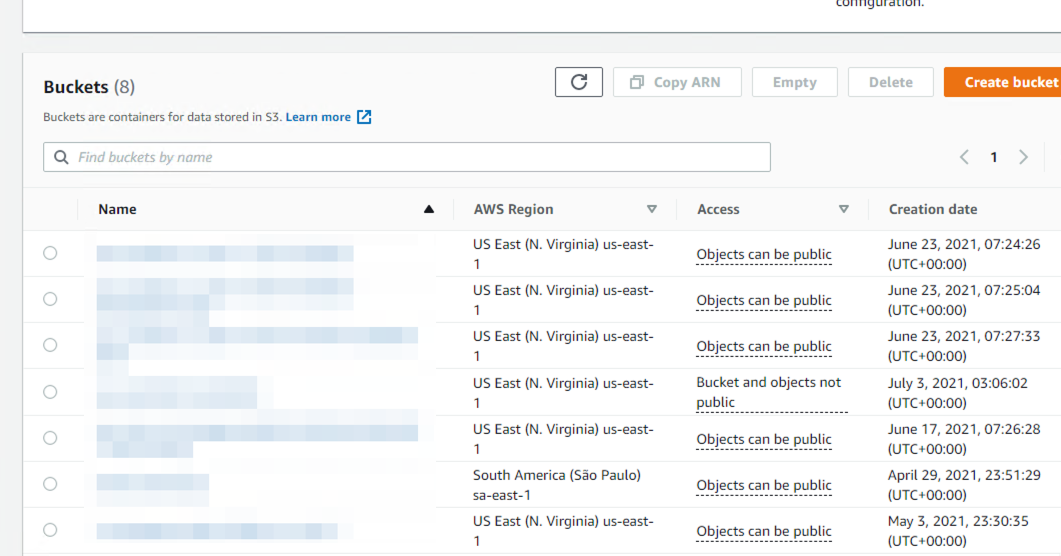Viewport: 1061px width, 556px height.
Task: Click Access info for 07:24:26 bucket
Action: click(764, 254)
